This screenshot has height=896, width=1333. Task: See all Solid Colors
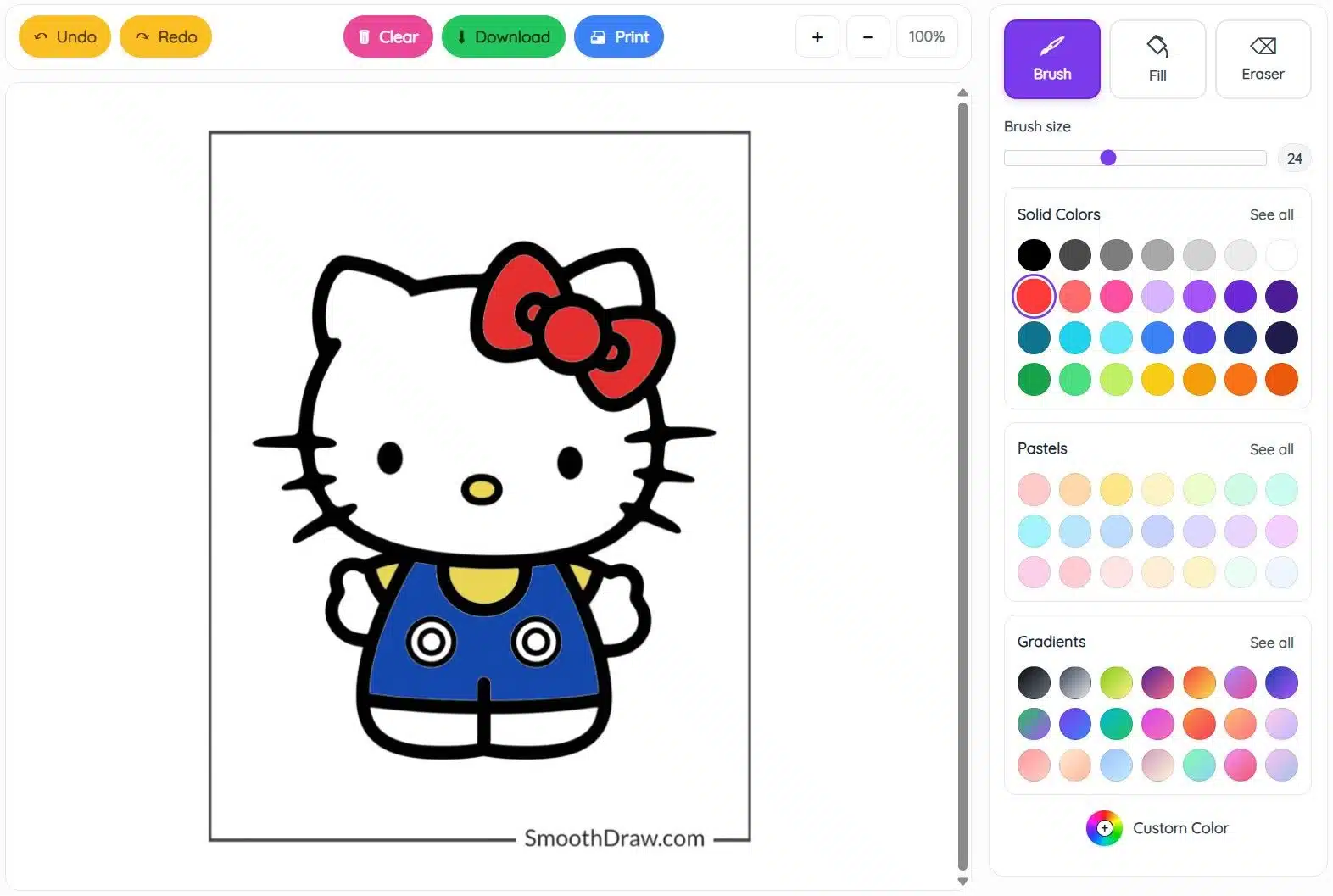[x=1271, y=214]
